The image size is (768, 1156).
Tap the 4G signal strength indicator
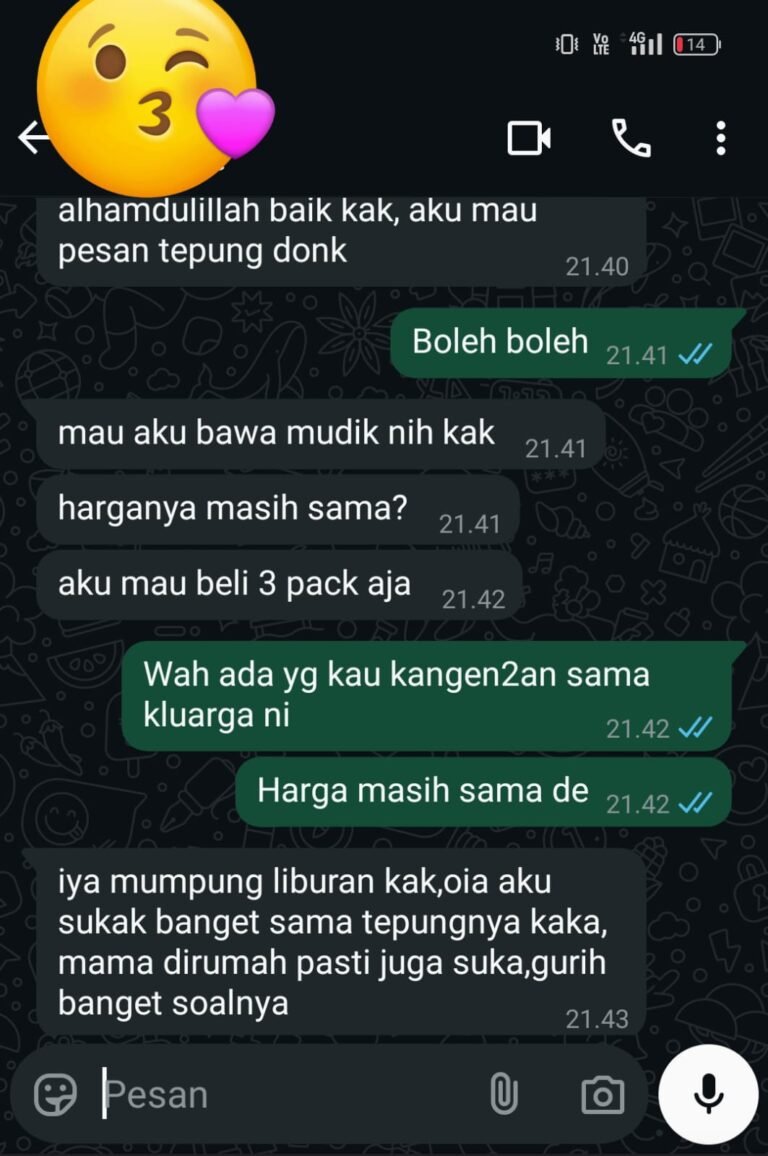(646, 43)
